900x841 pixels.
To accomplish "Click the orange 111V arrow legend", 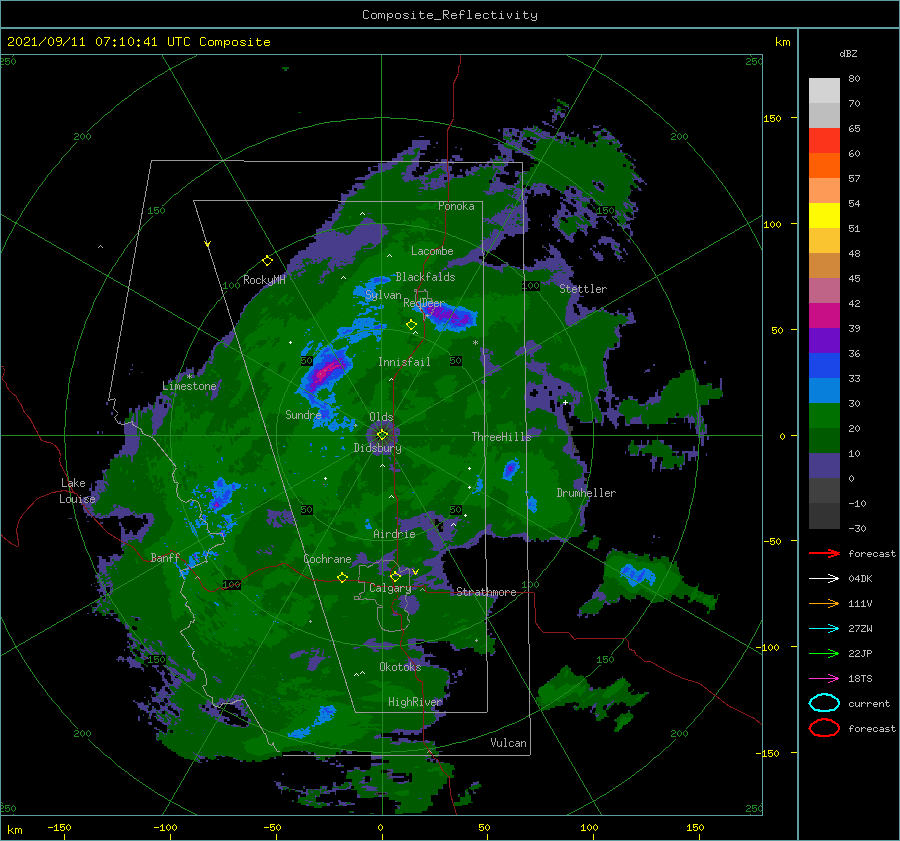I will [x=824, y=603].
